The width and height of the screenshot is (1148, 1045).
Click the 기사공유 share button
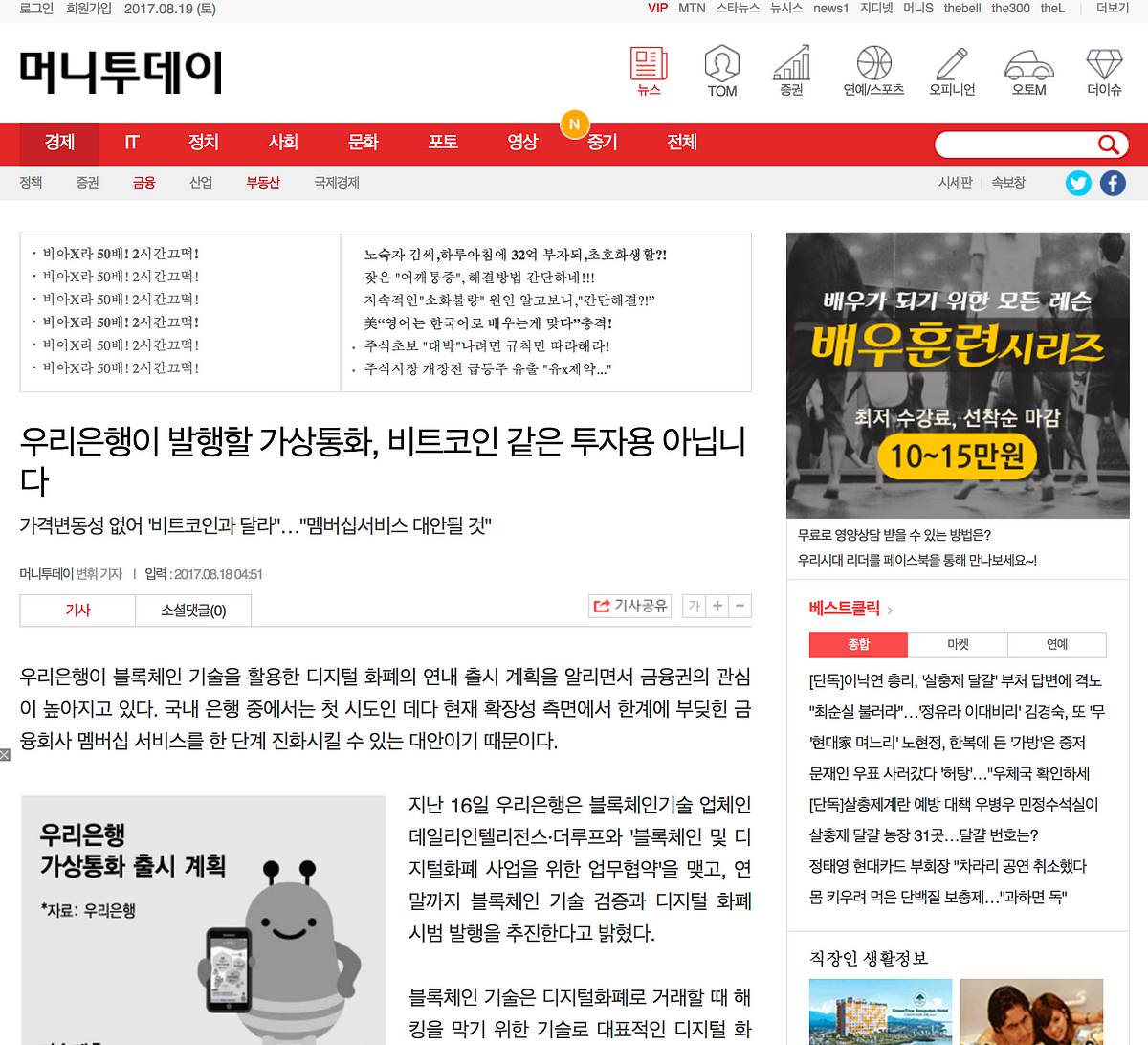[x=630, y=606]
